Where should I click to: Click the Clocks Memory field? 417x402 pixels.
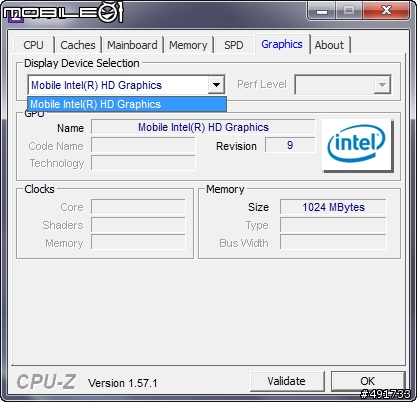[138, 242]
